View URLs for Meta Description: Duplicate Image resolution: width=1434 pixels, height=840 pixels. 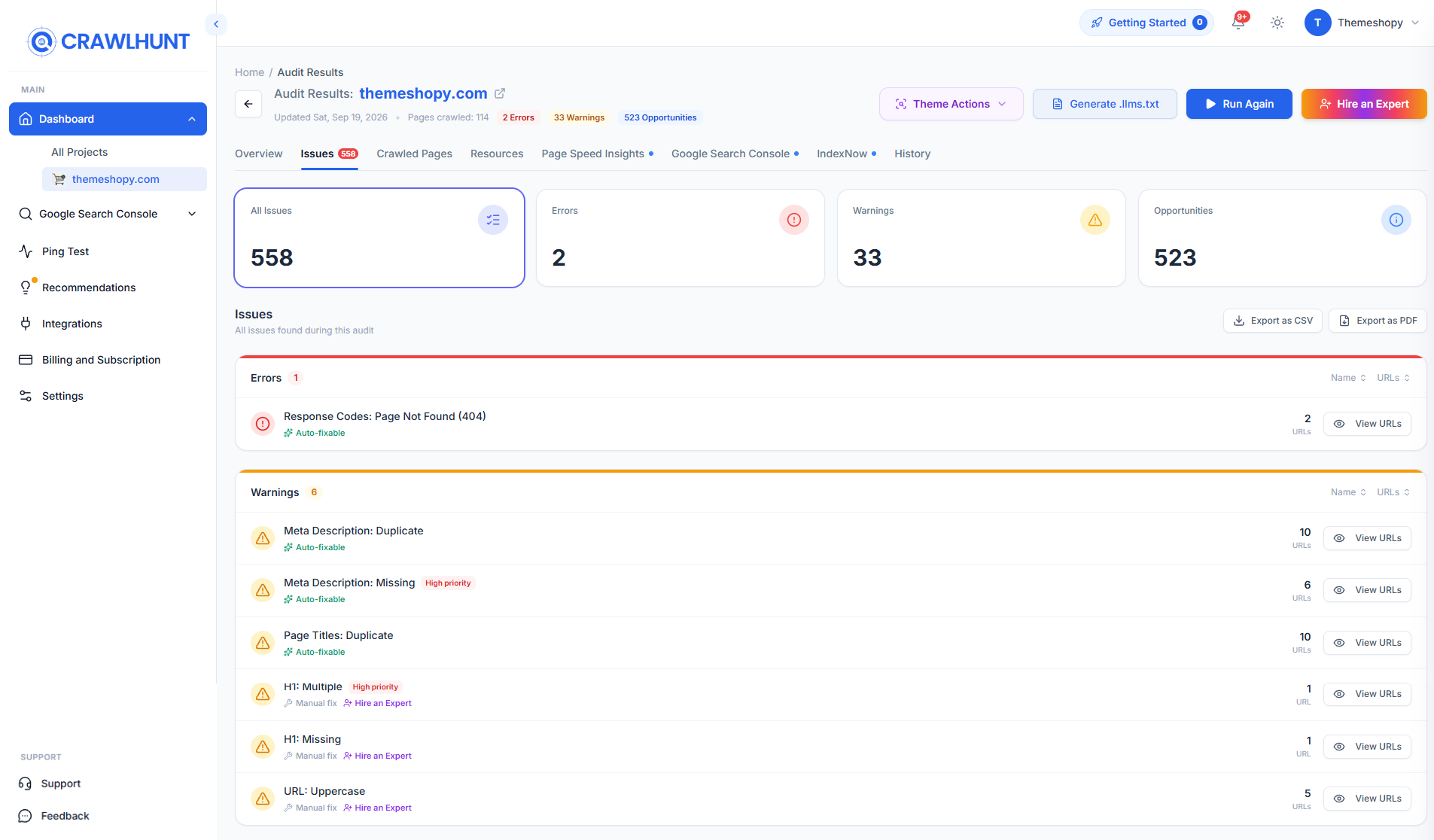tap(1367, 538)
